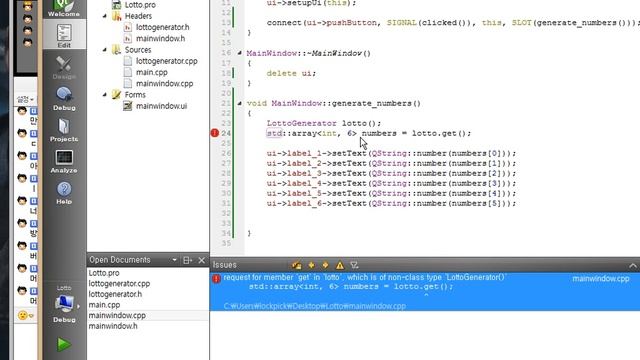This screenshot has height=360, width=640.
Task: Go to previous issue arrow
Action: tap(311, 265)
